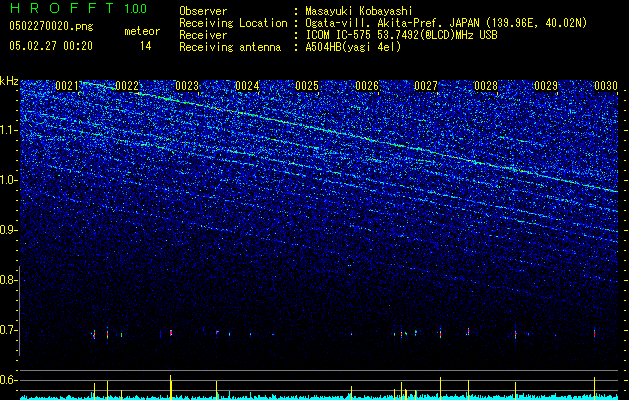629x400 pixels.
Task: Click the 0028 time marker
Action: [x=486, y=86]
